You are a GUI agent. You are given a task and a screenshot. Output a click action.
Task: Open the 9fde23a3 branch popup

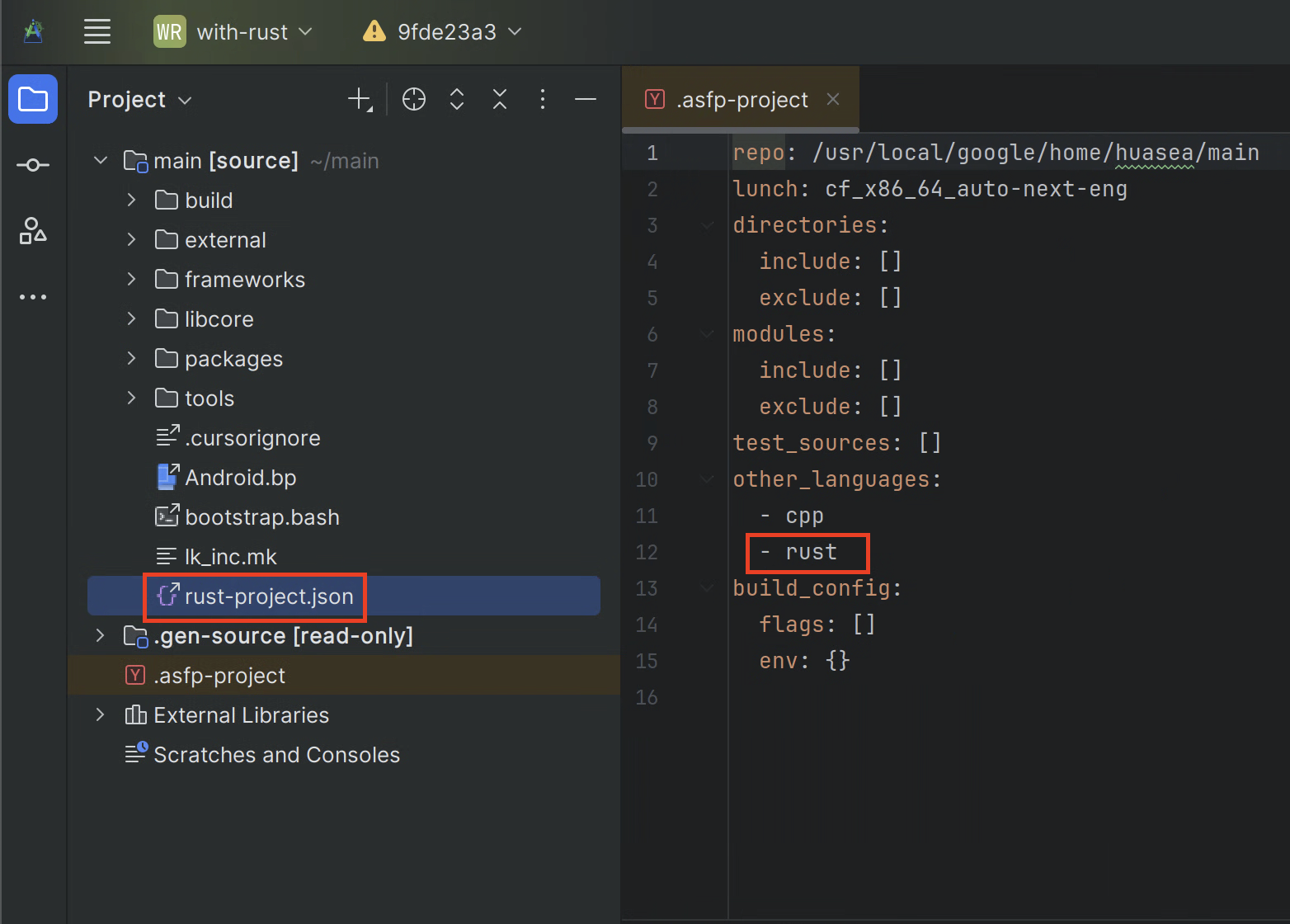442,31
